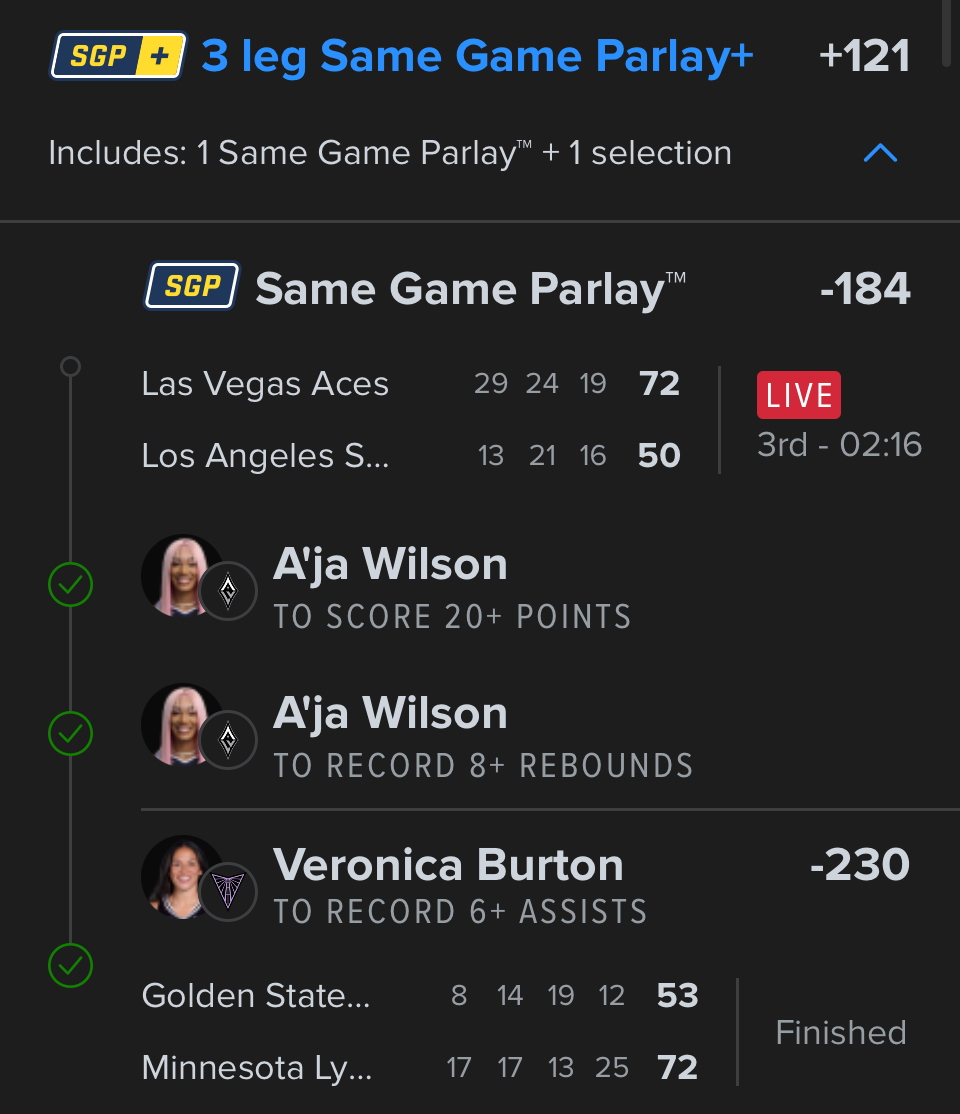Image resolution: width=960 pixels, height=1114 pixels.
Task: Click Valkyries team logo beside Veronica Burton
Action: [228, 890]
